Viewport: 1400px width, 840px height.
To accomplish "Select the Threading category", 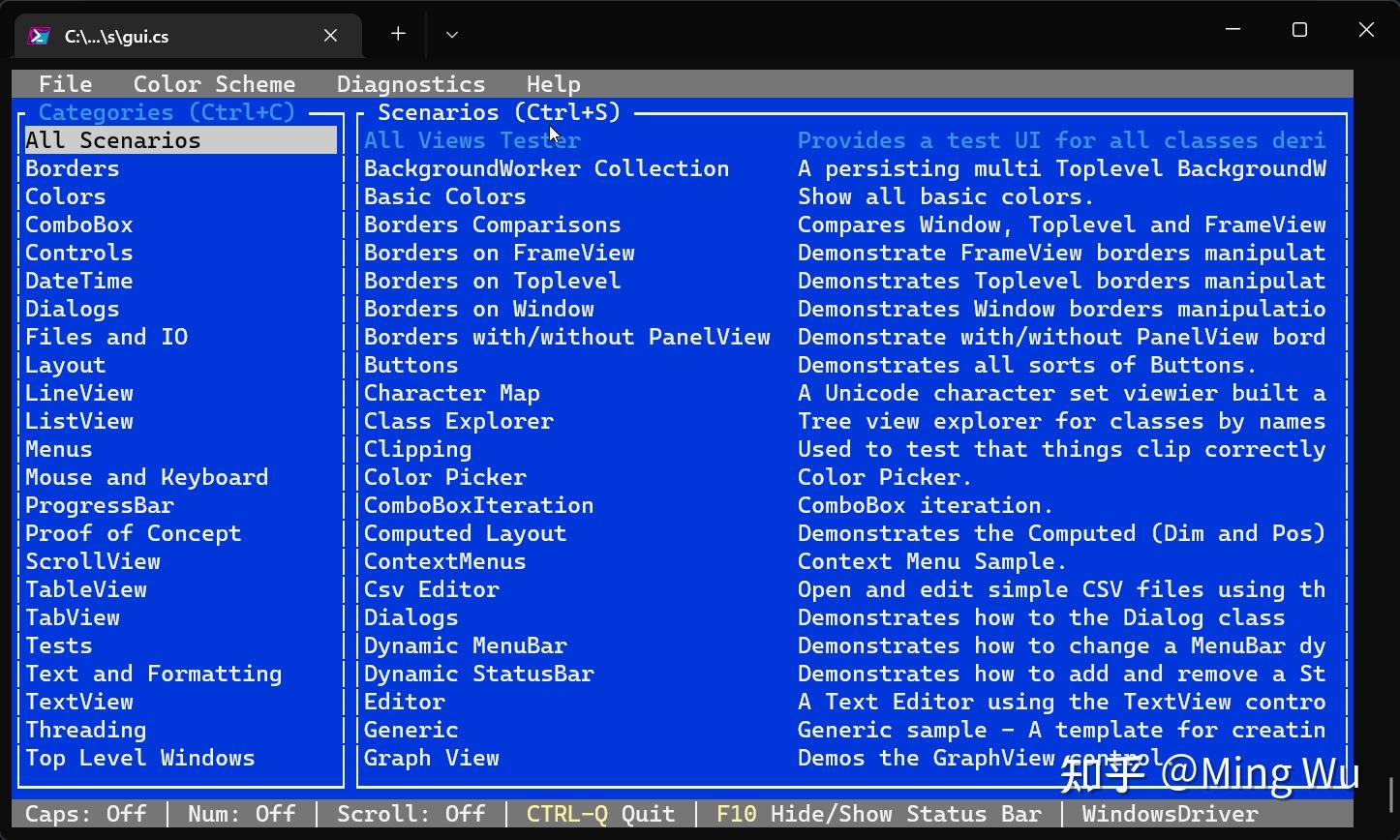I will point(85,730).
